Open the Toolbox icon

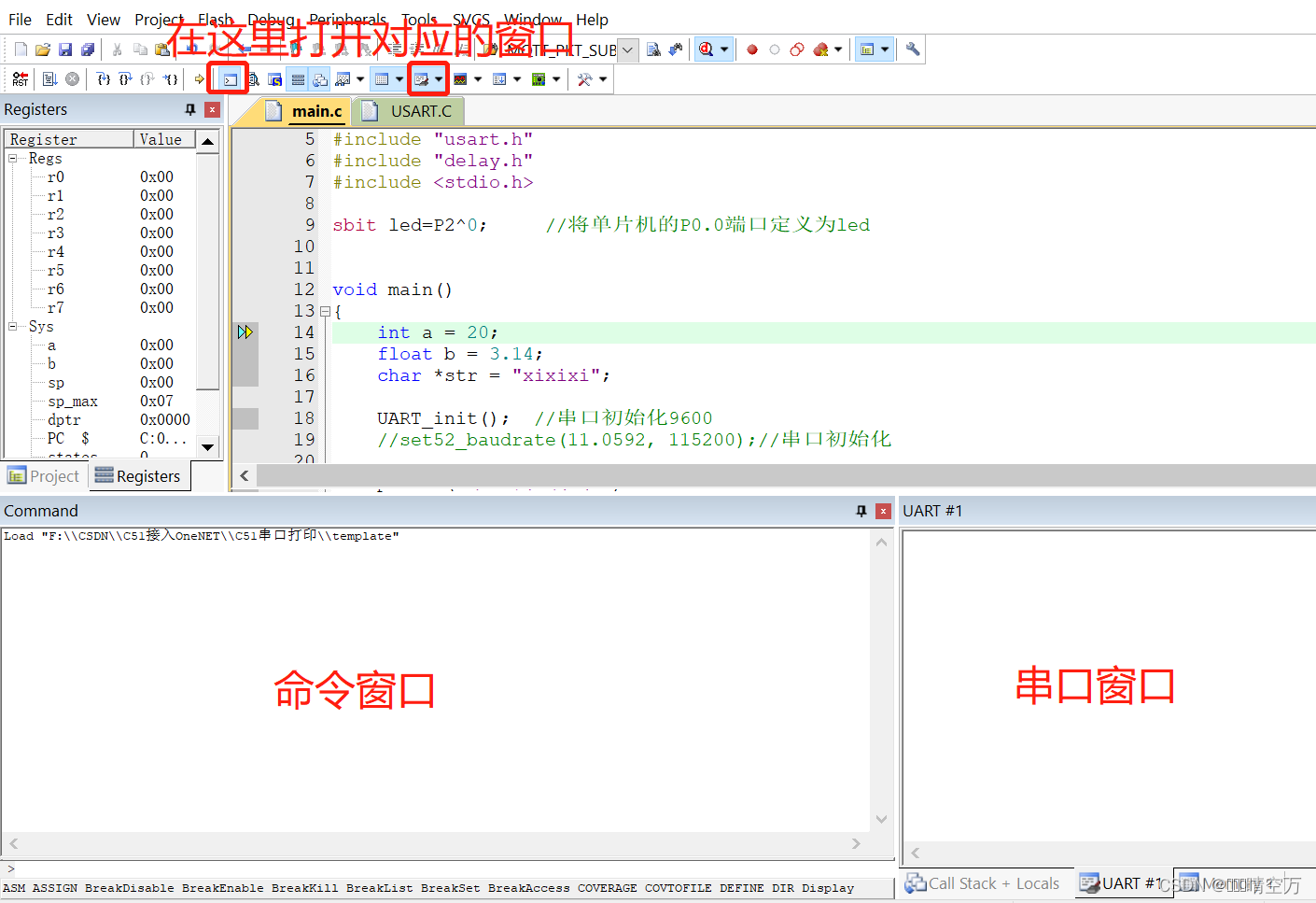click(x=585, y=79)
